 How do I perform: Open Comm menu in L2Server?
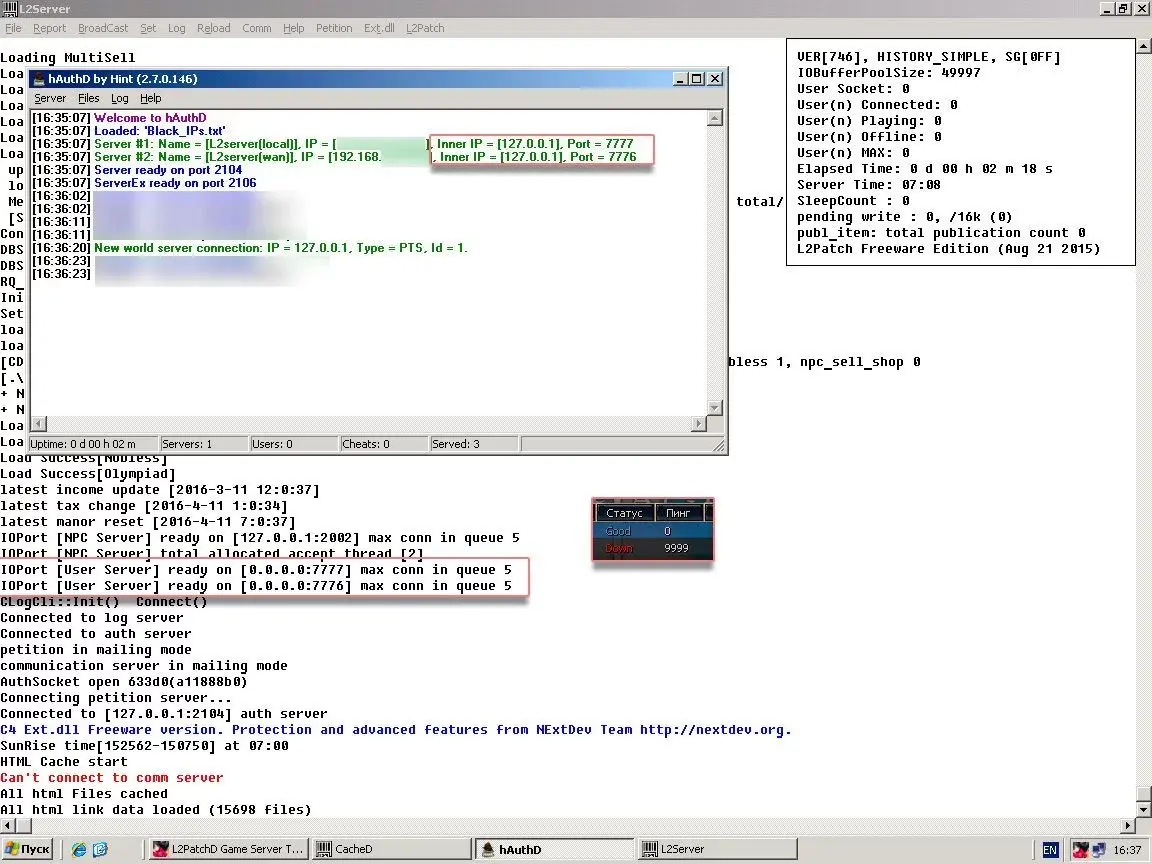click(x=256, y=28)
